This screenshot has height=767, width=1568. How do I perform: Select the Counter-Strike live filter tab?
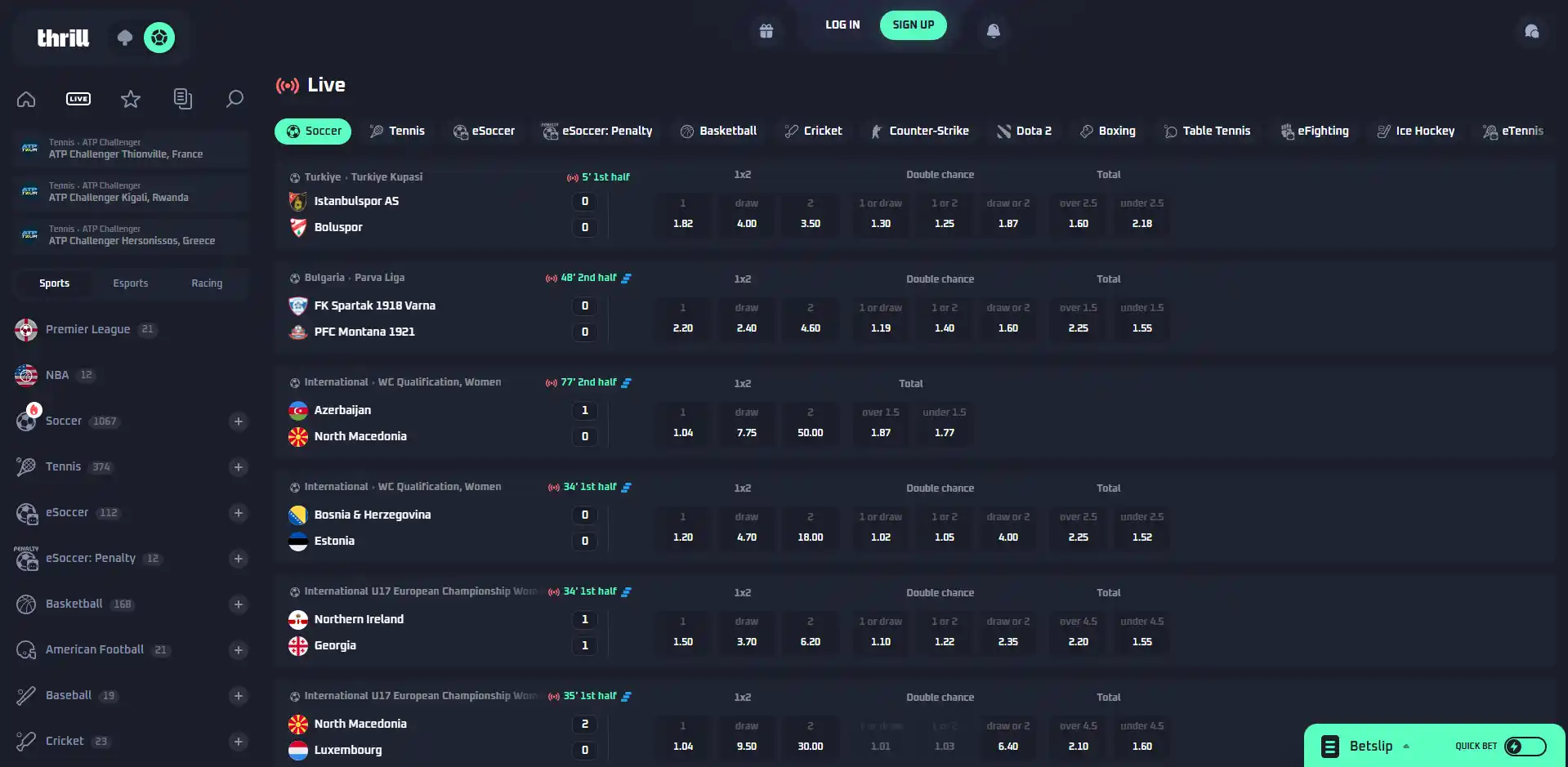coord(919,131)
